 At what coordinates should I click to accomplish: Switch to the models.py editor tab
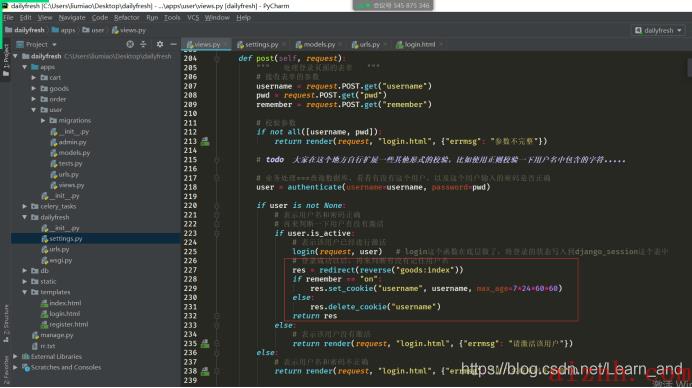(319, 45)
